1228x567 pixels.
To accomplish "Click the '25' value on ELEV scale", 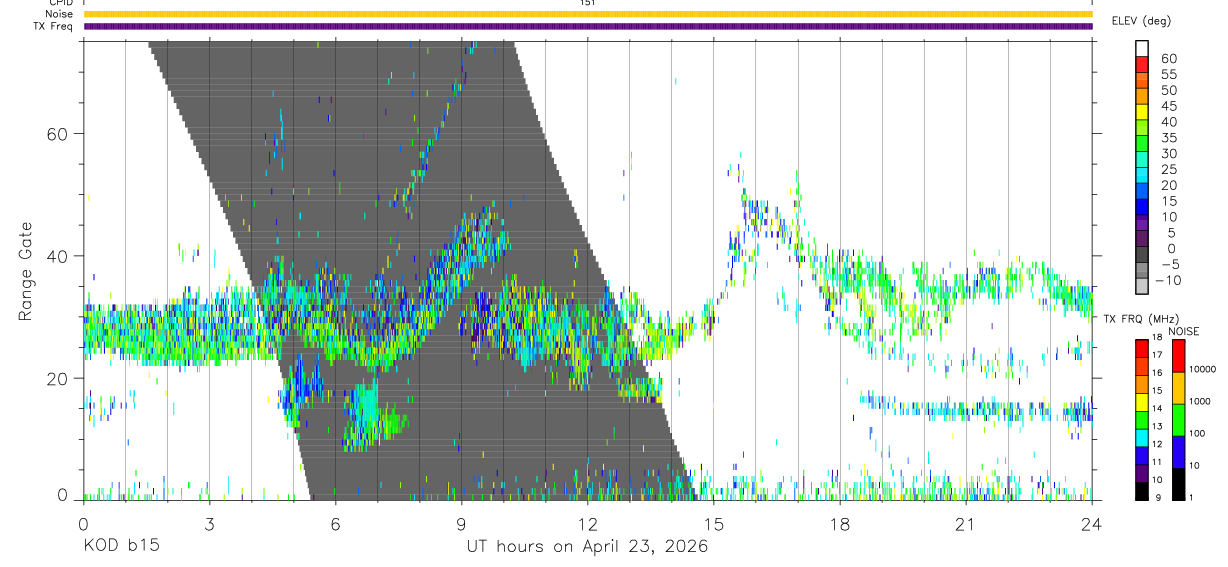I will pyautogui.click(x=1169, y=170).
